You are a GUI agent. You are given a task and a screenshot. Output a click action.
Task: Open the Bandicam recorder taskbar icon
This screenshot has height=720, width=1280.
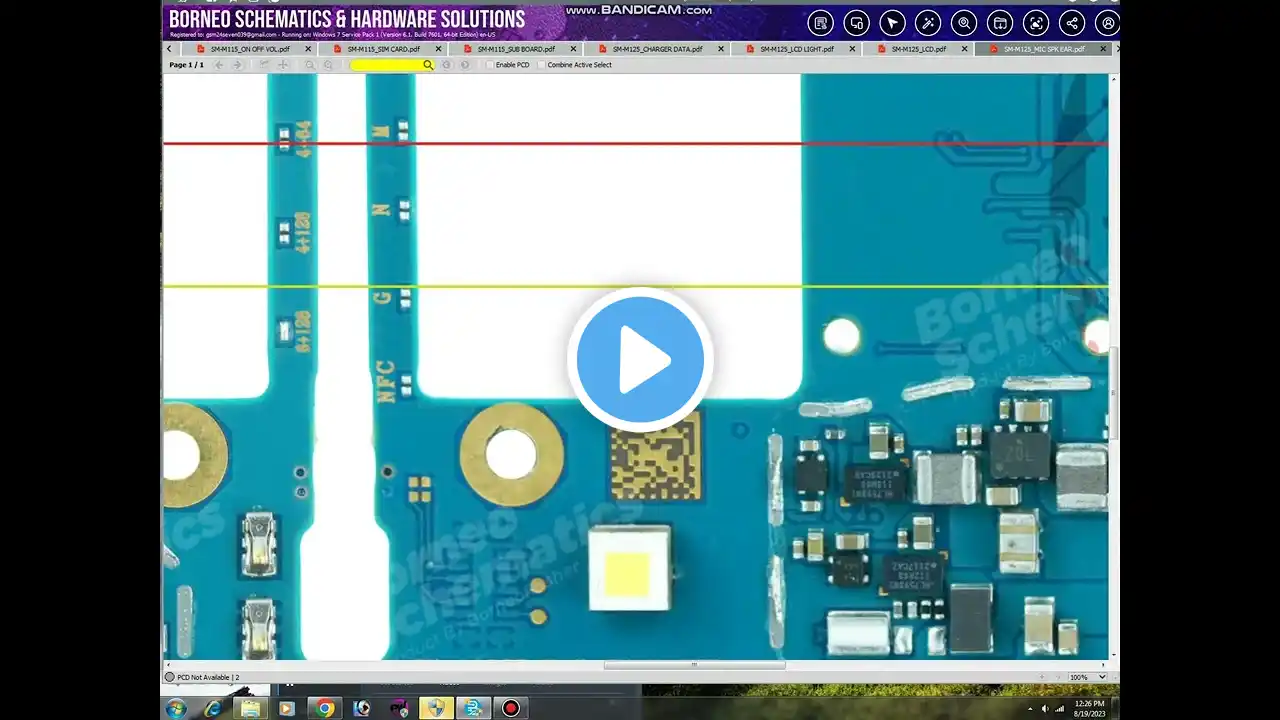tap(511, 708)
